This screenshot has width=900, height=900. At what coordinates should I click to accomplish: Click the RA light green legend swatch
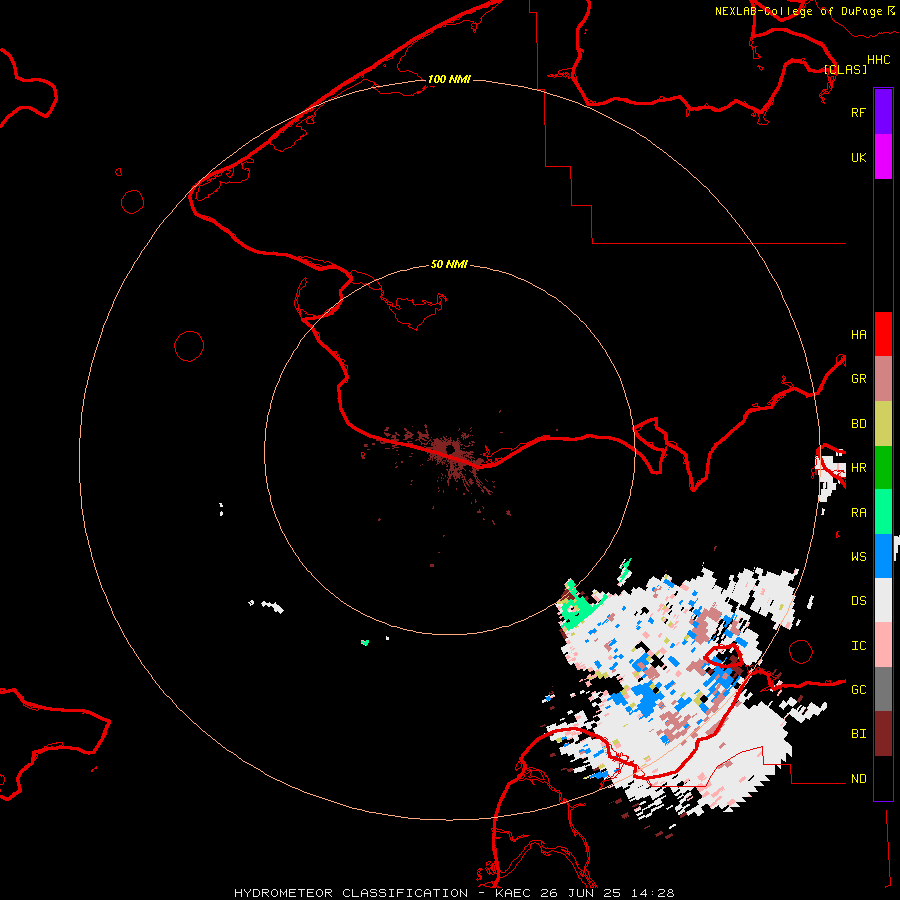[x=883, y=512]
